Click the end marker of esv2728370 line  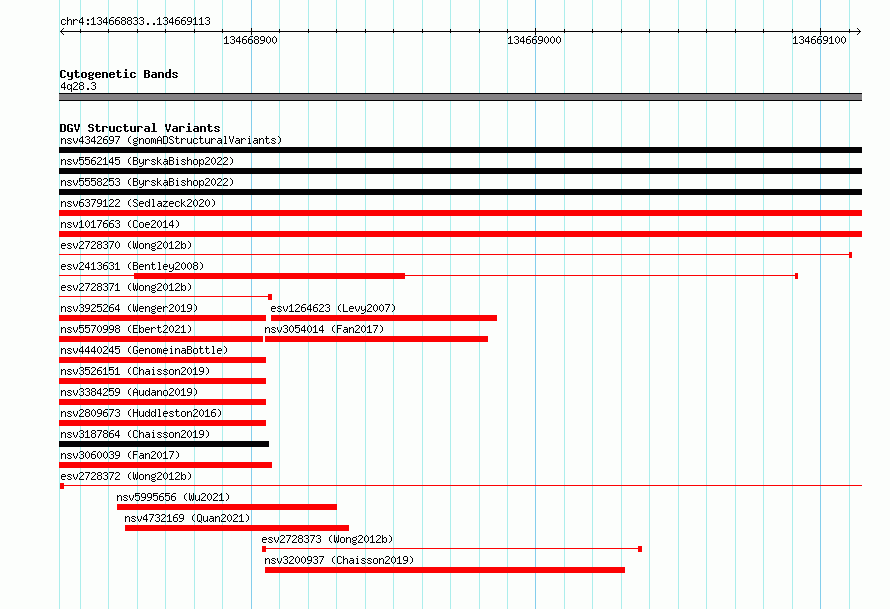pyautogui.click(x=850, y=255)
